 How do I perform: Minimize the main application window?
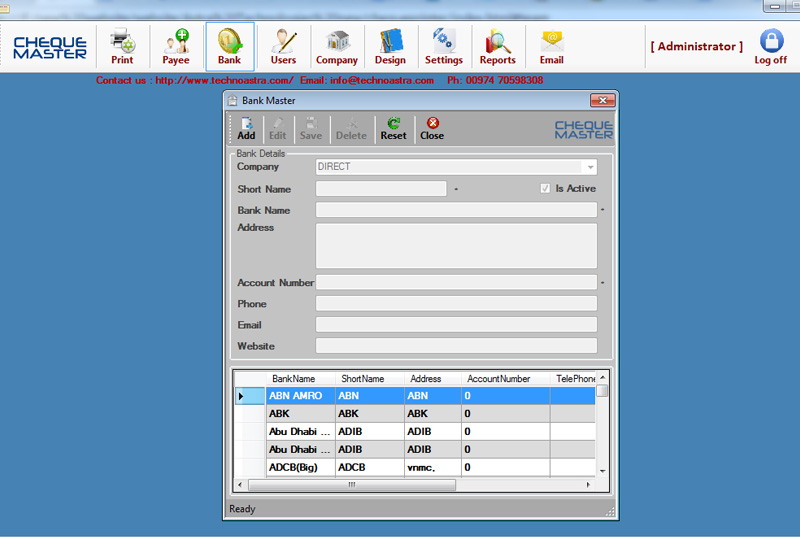(775, 6)
